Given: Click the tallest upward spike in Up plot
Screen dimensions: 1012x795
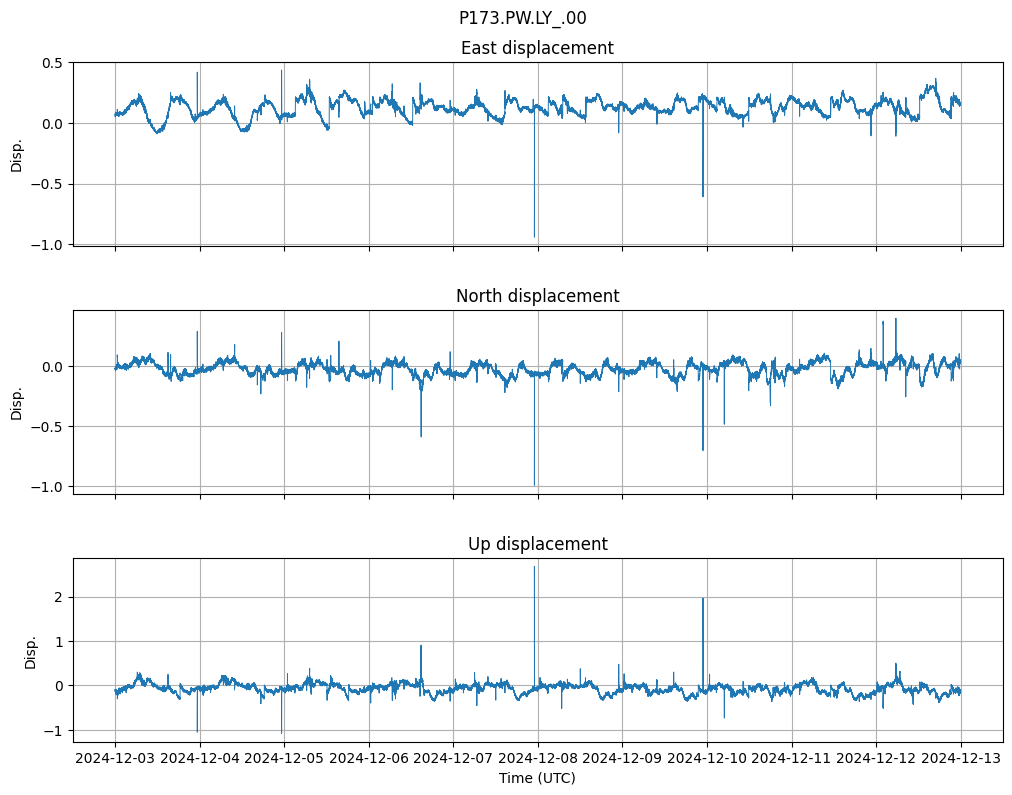Looking at the screenshot, I should pos(534,568).
